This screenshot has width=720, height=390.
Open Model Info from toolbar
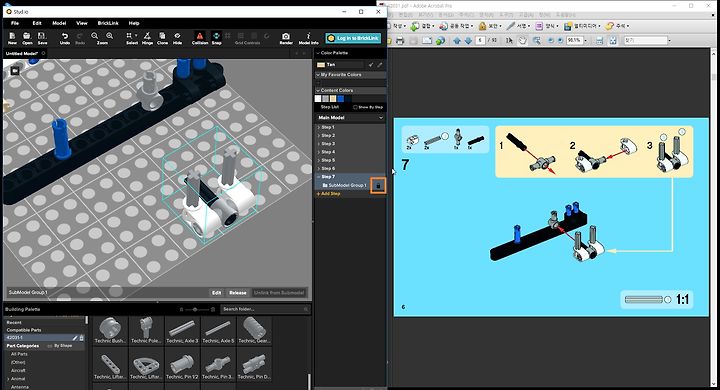308,38
